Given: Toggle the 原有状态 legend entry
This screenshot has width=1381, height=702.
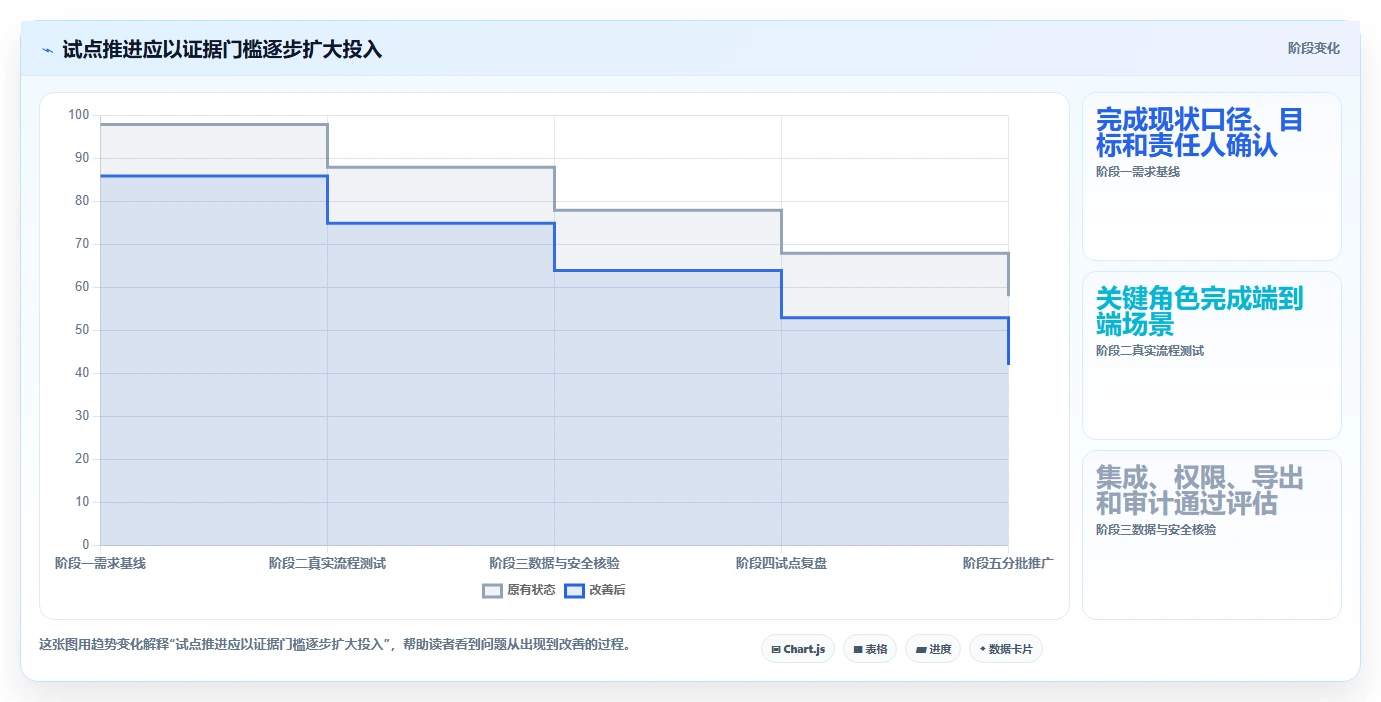Looking at the screenshot, I should 519,590.
